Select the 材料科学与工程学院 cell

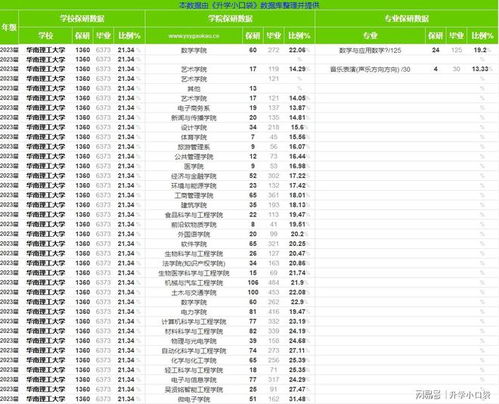(x=194, y=331)
